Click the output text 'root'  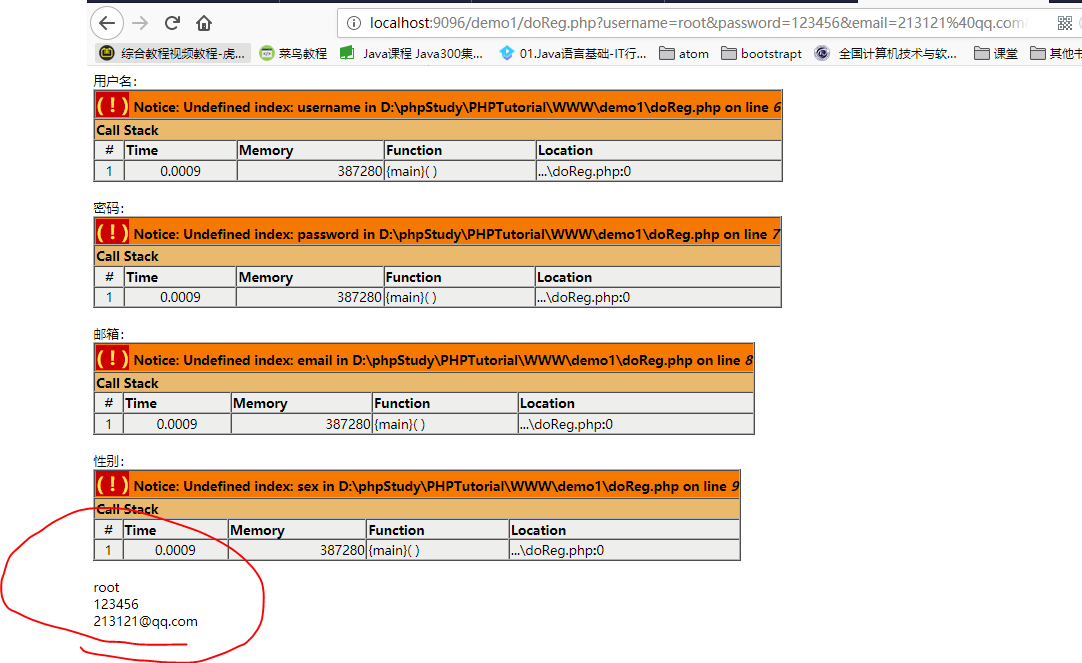106,588
